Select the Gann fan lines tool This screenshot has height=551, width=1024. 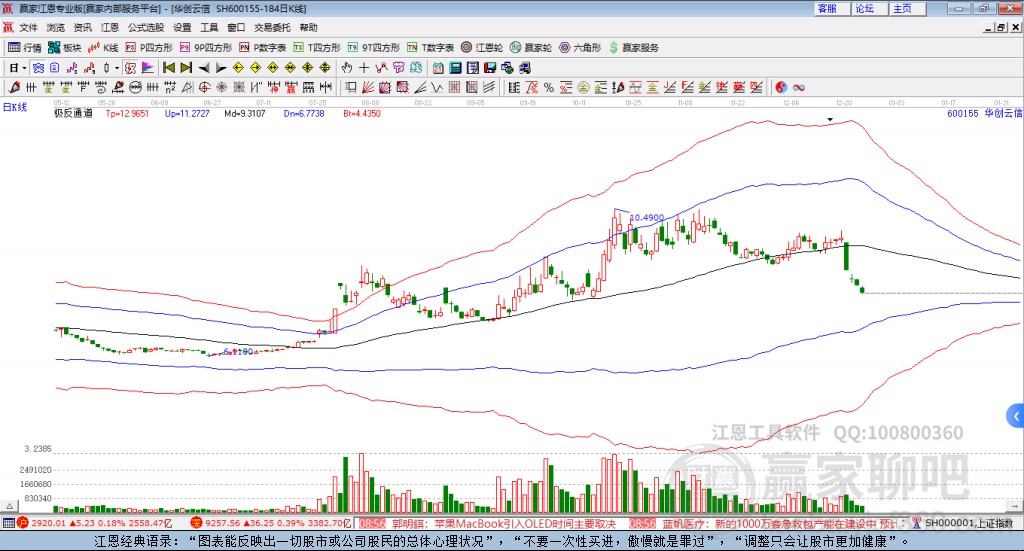pyautogui.click(x=367, y=87)
